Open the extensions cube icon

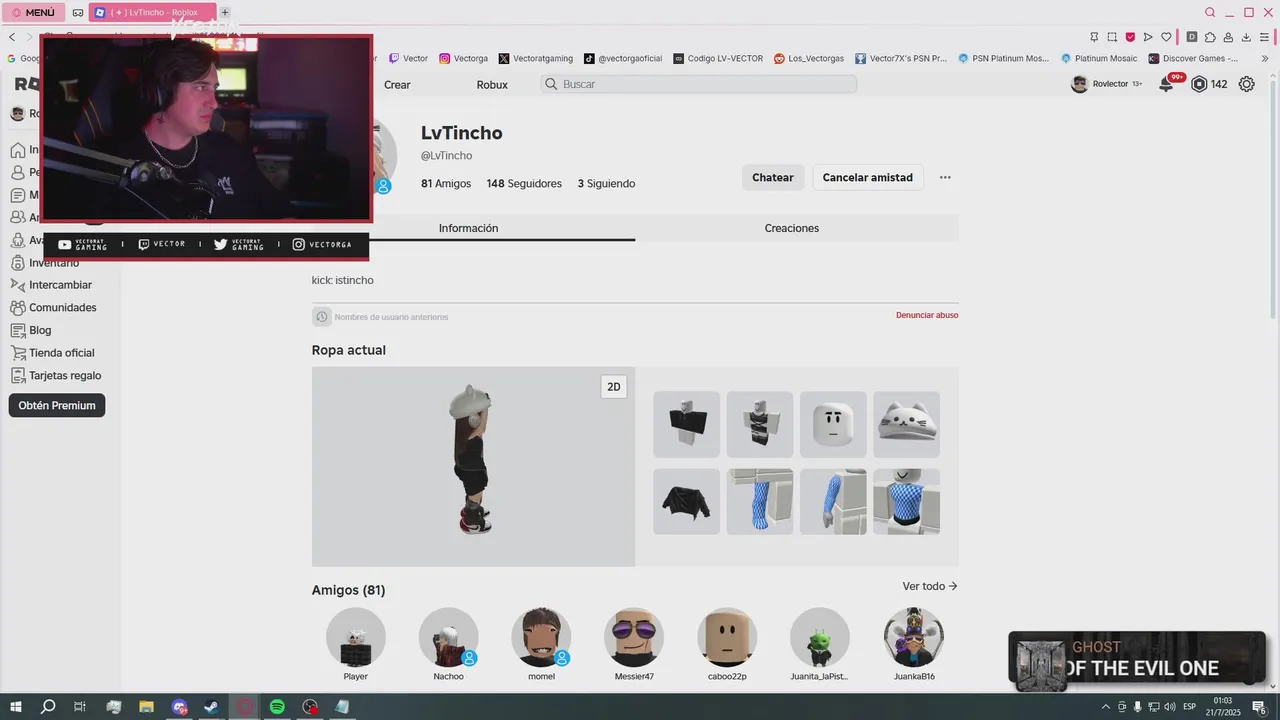pos(1210,37)
